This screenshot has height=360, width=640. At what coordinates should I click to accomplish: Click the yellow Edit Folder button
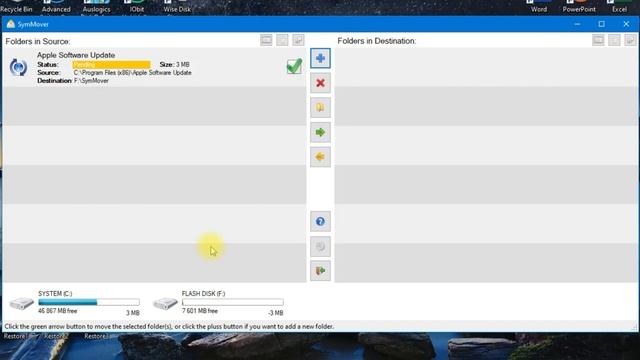pyautogui.click(x=320, y=108)
